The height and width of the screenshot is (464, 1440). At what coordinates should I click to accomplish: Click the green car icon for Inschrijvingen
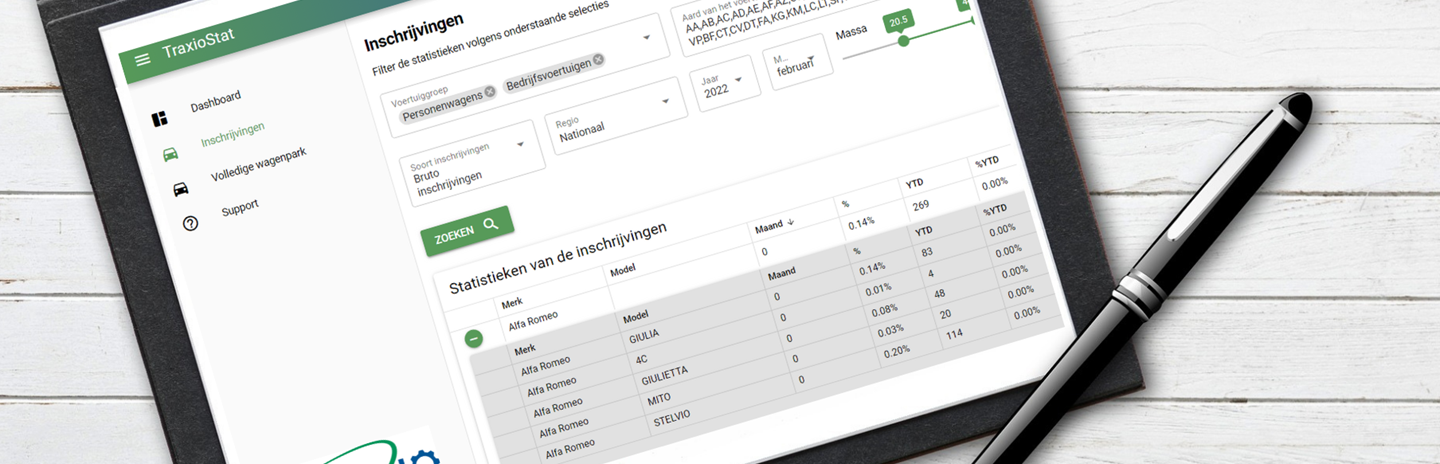[171, 155]
